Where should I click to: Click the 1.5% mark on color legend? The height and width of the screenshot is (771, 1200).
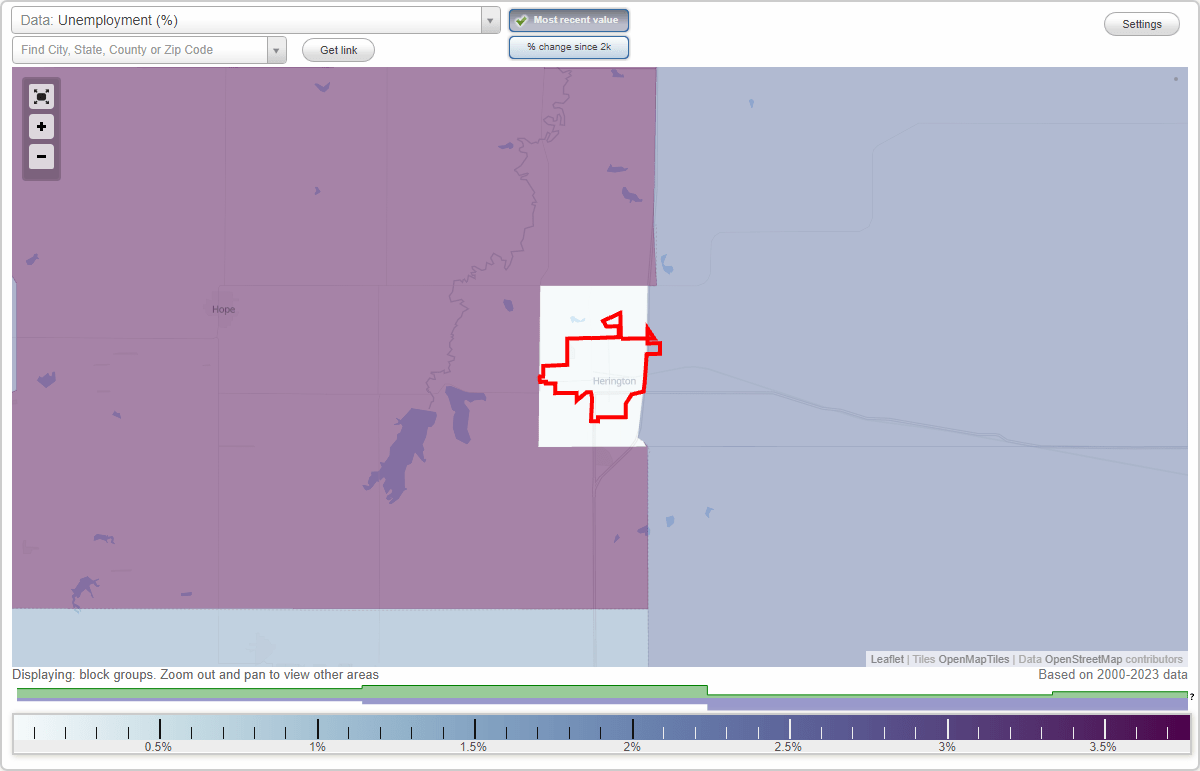[473, 747]
